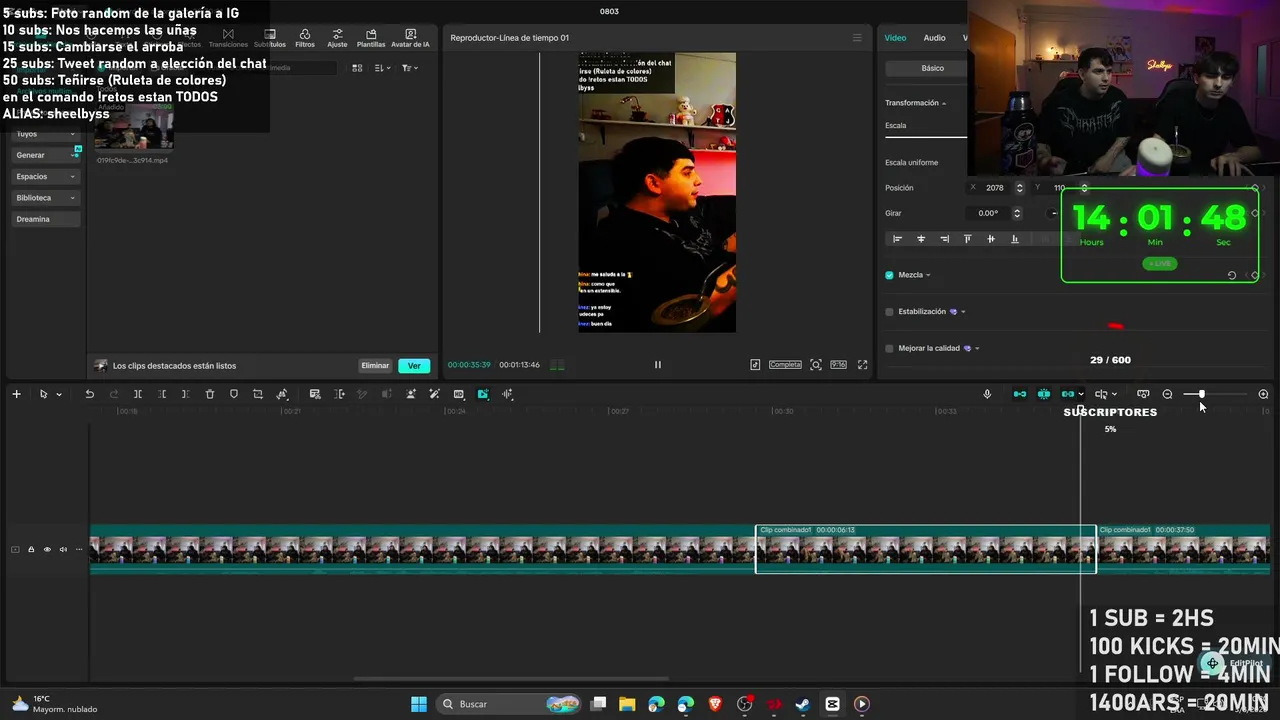
Task: Click the preview focus frame icon
Action: (816, 365)
